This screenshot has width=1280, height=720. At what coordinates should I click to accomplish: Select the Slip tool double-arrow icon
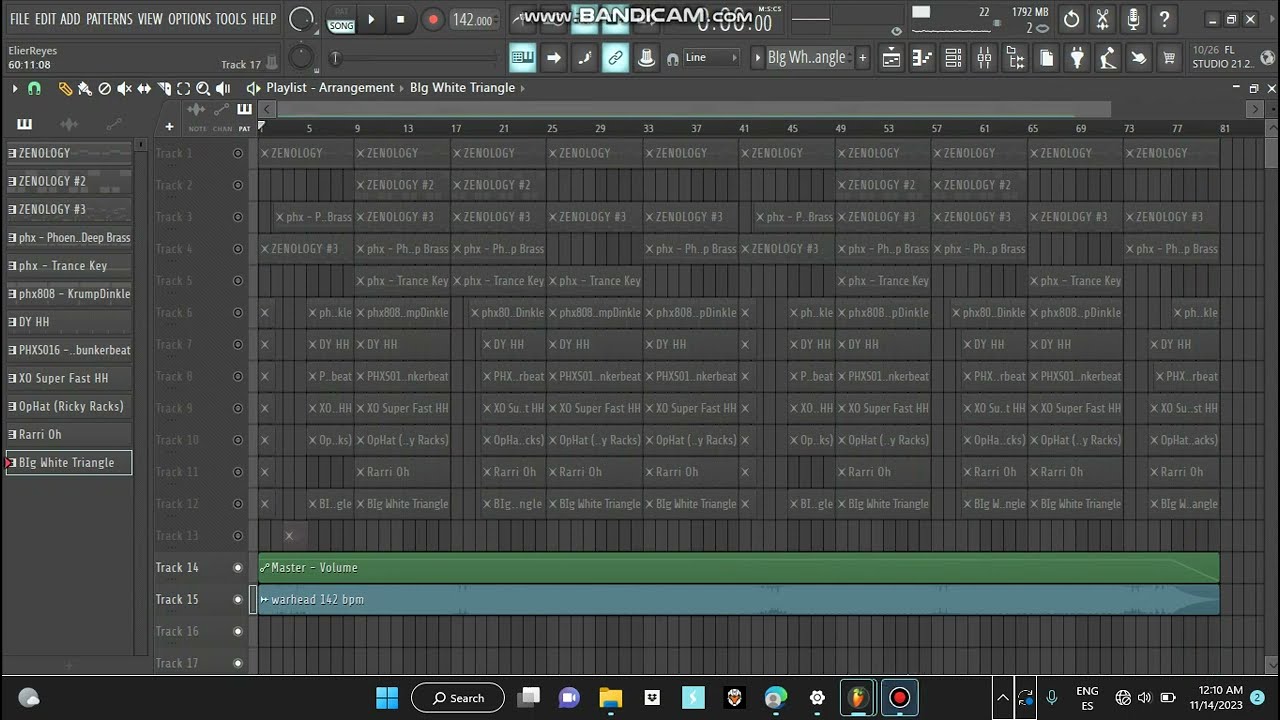pos(144,88)
